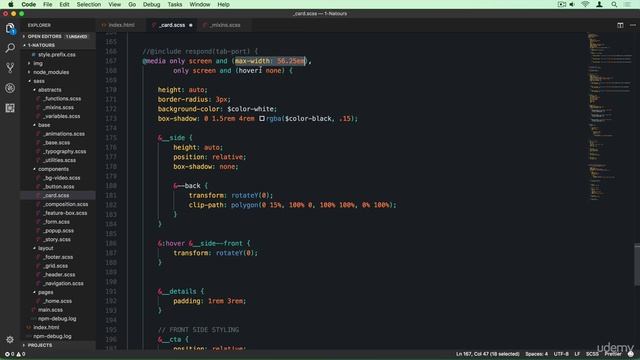Open the editor more actions ellipsis

(633, 25)
